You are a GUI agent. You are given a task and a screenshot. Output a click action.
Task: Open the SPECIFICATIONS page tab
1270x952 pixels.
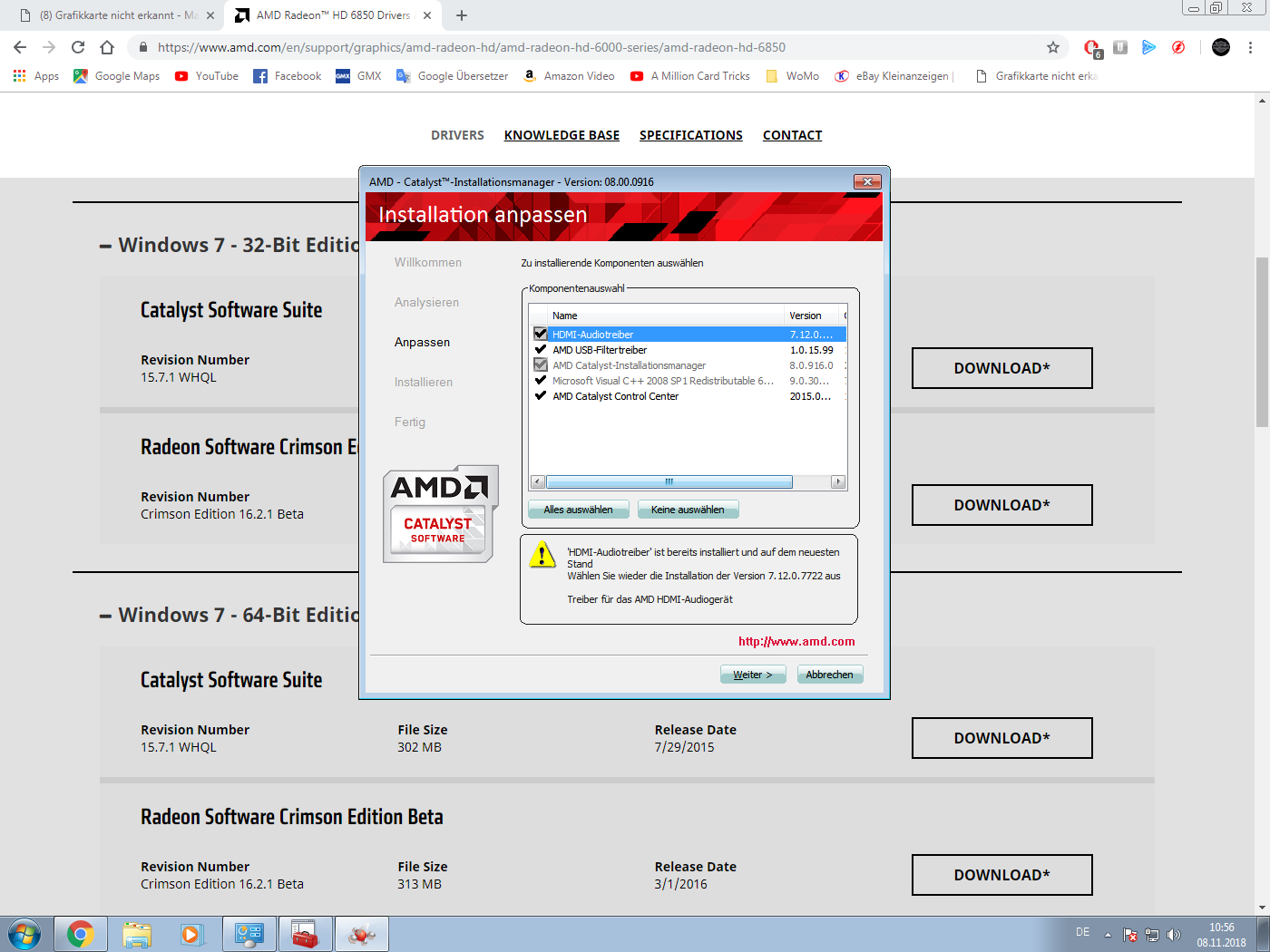click(x=690, y=135)
